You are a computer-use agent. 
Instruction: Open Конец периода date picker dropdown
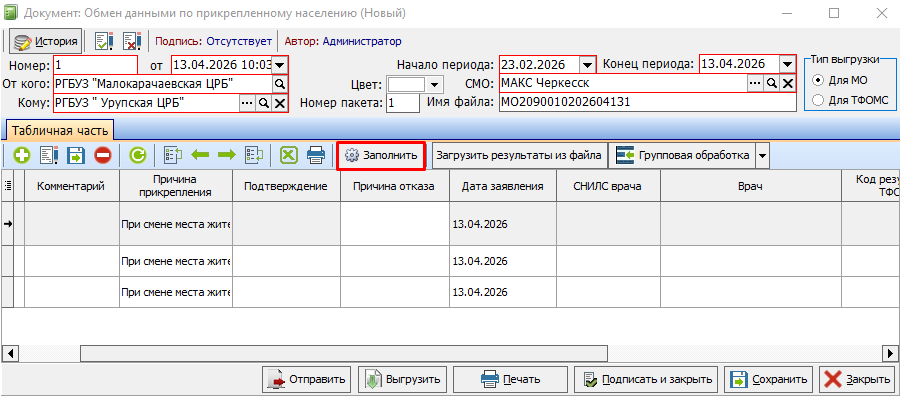click(x=787, y=64)
